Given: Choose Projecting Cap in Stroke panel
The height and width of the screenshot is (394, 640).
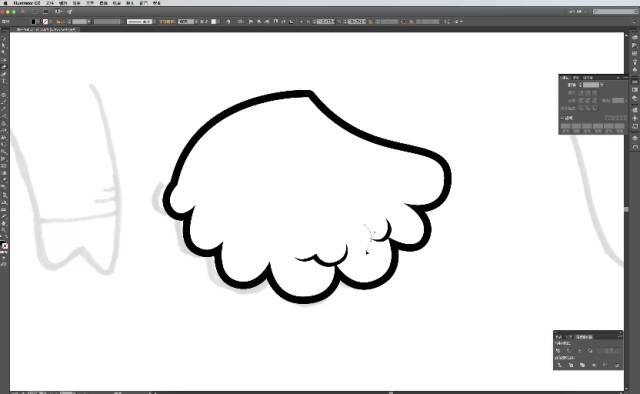Looking at the screenshot, I should (x=595, y=93).
